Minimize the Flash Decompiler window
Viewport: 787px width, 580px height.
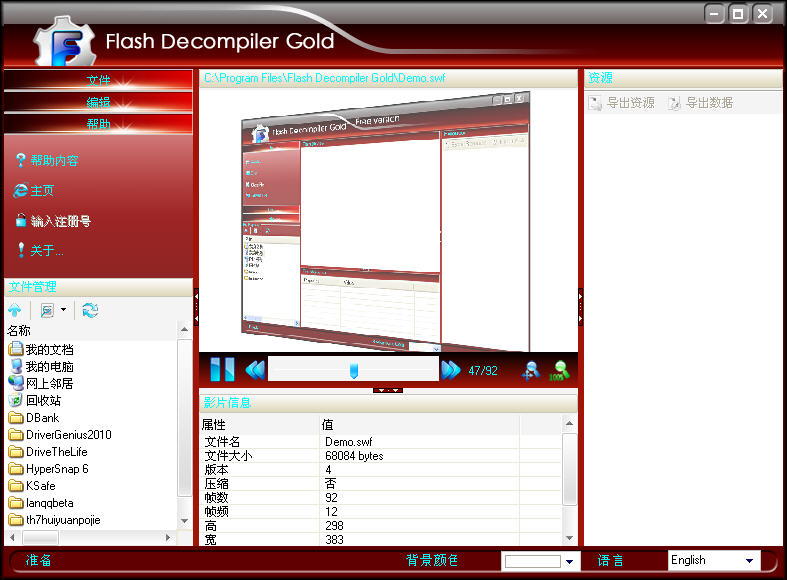[714, 14]
